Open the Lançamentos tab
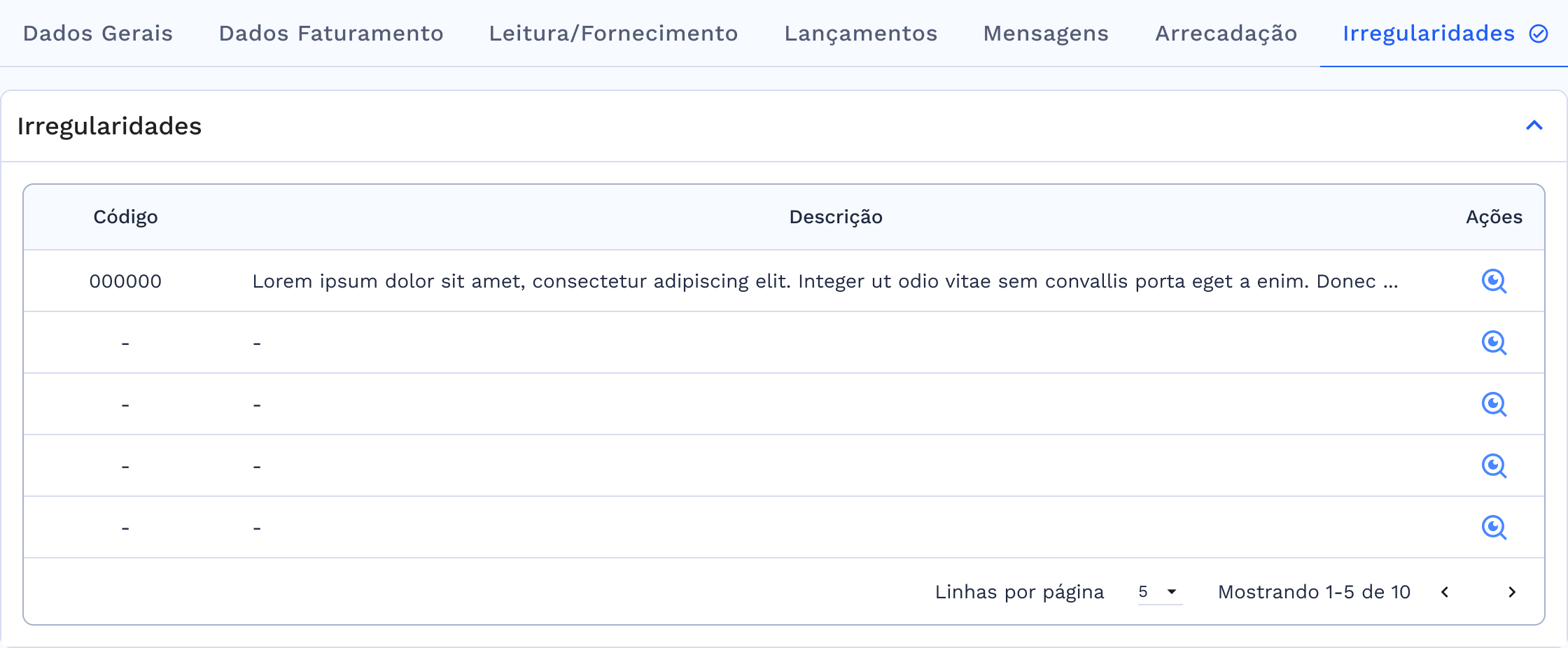This screenshot has width=1568, height=648. pyautogui.click(x=860, y=34)
